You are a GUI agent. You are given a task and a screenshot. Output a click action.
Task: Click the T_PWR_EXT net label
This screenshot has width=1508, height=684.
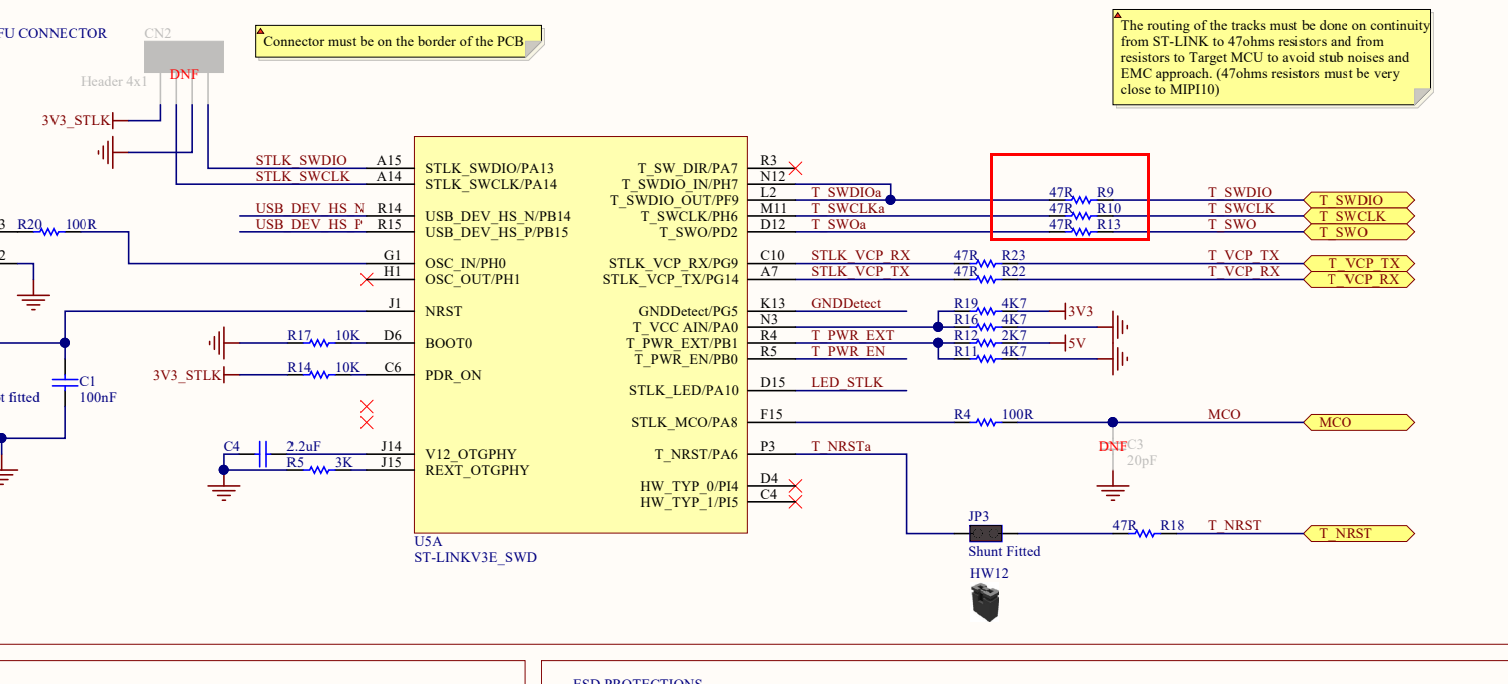pos(853,335)
